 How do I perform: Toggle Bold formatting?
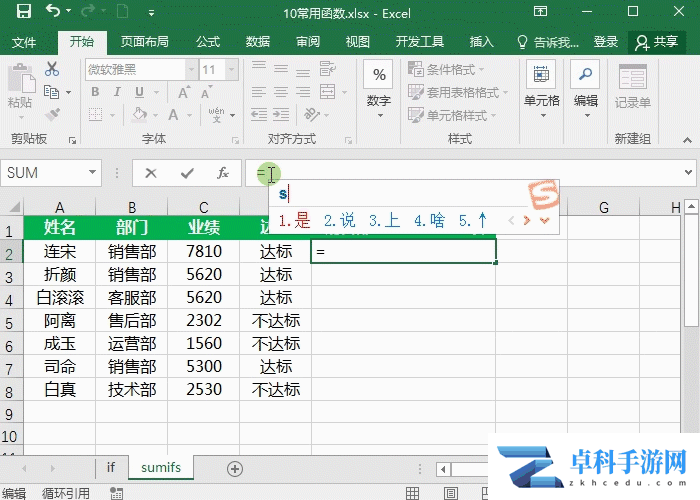pyautogui.click(x=95, y=92)
